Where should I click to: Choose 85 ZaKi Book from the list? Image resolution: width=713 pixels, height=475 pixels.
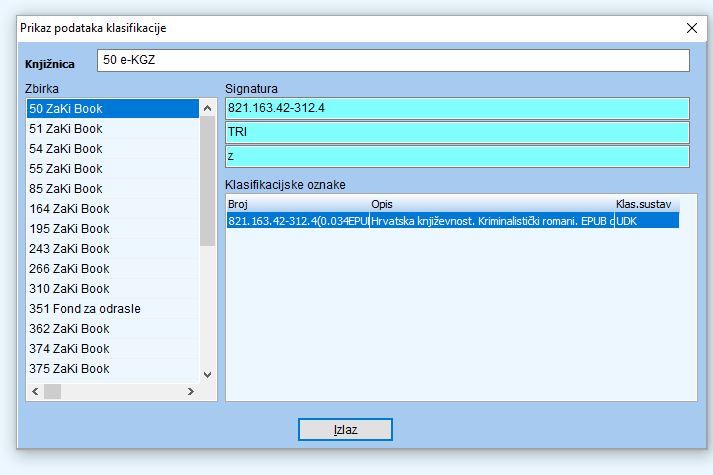(x=113, y=188)
